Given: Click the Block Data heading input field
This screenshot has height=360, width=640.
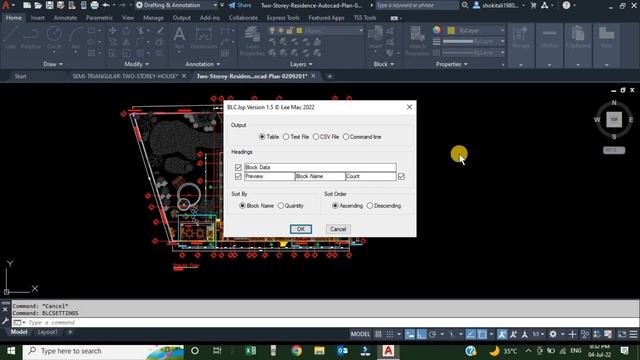Looking at the screenshot, I should click(320, 167).
